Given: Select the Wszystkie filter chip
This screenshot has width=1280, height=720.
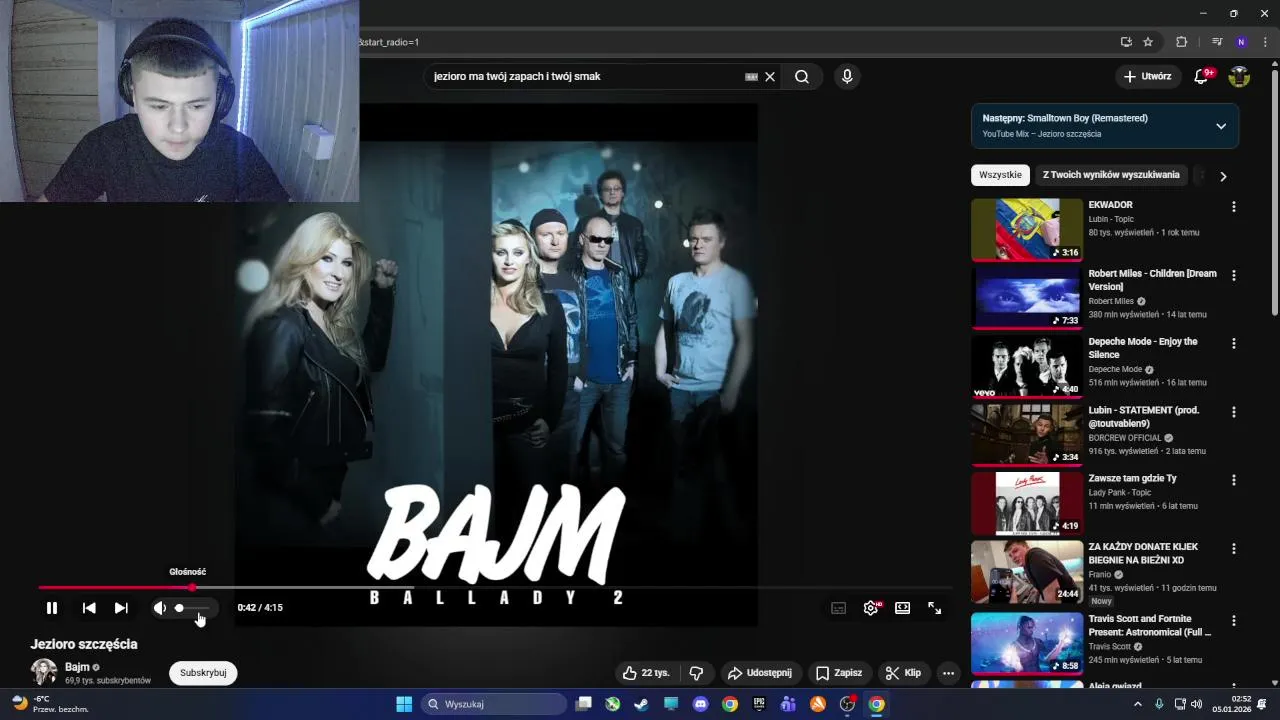Looking at the screenshot, I should click(x=1000, y=175).
